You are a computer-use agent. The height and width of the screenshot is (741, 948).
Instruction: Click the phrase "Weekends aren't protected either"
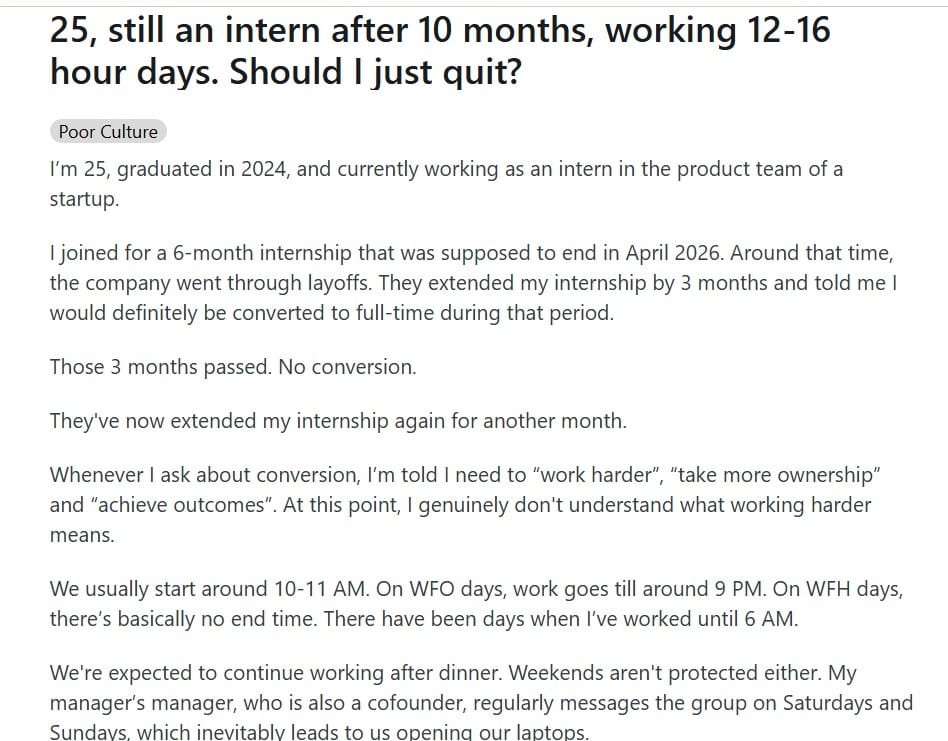pos(664,673)
